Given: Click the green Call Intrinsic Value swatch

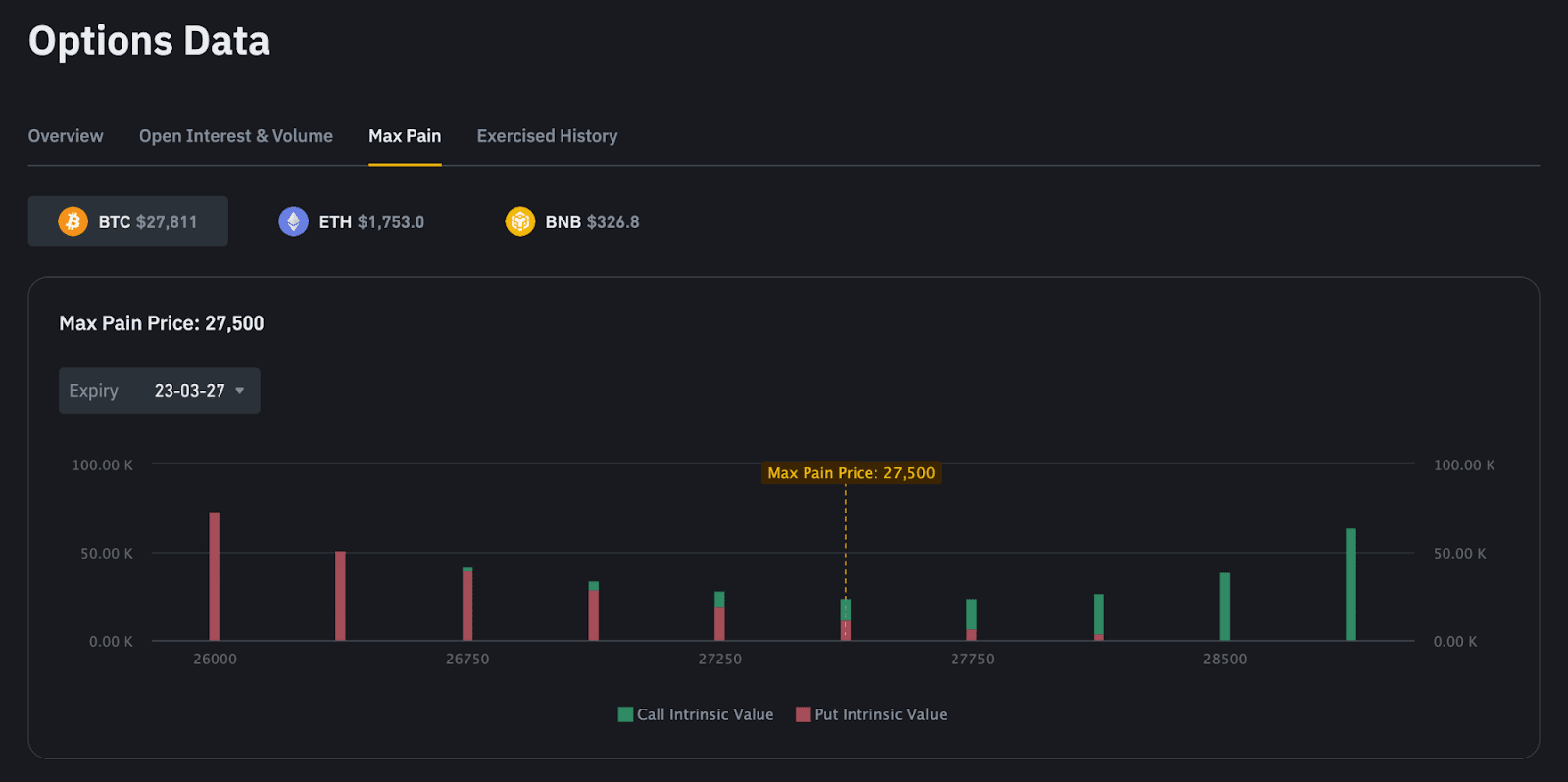Looking at the screenshot, I should [625, 714].
